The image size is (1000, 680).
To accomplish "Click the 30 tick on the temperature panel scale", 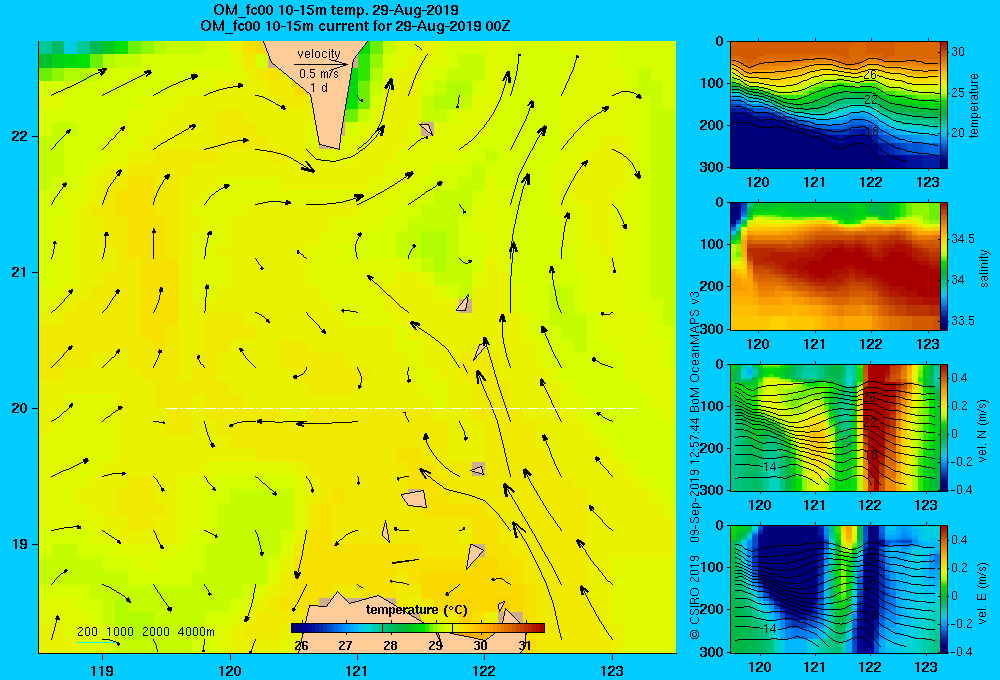I will pyautogui.click(x=958, y=52).
